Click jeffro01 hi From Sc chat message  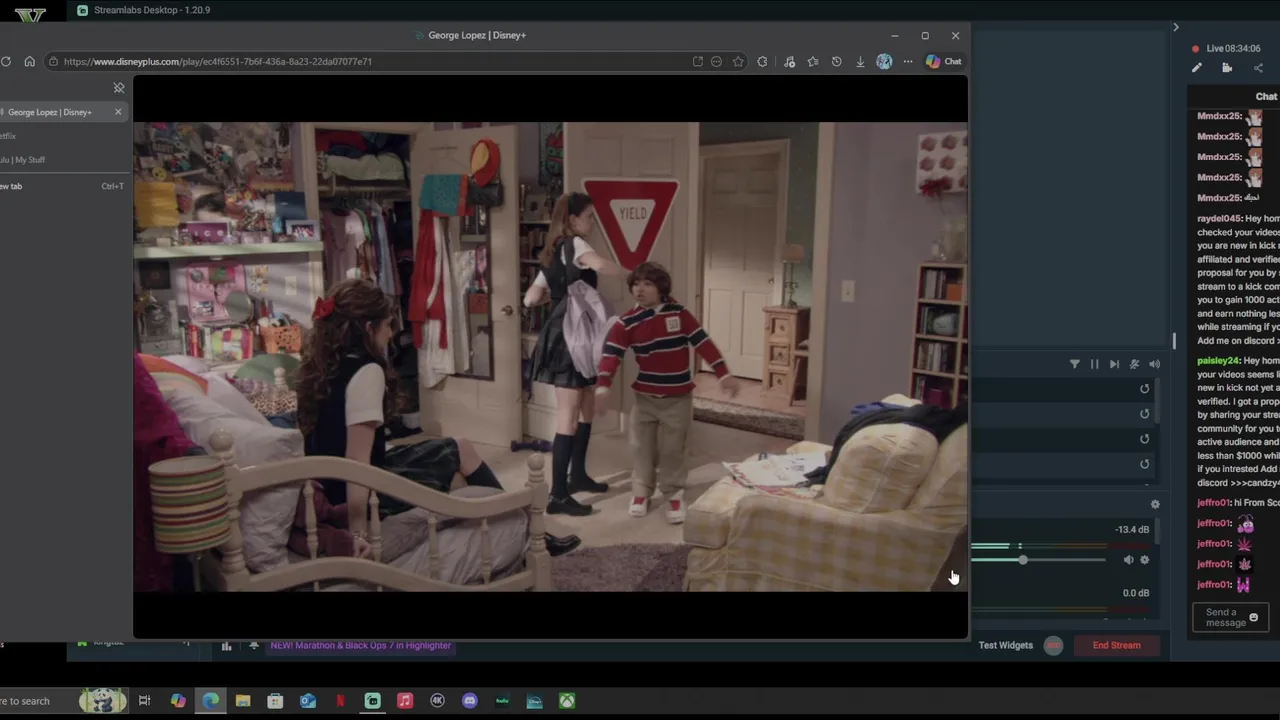(1238, 503)
